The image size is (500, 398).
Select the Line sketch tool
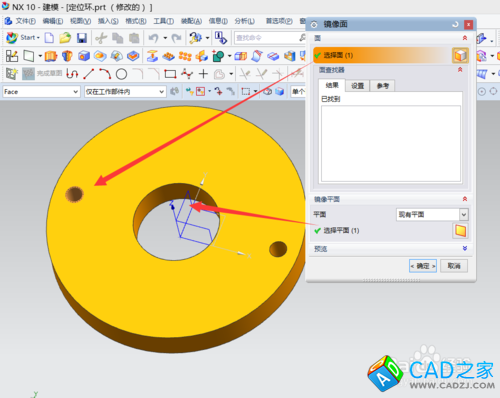pos(88,74)
